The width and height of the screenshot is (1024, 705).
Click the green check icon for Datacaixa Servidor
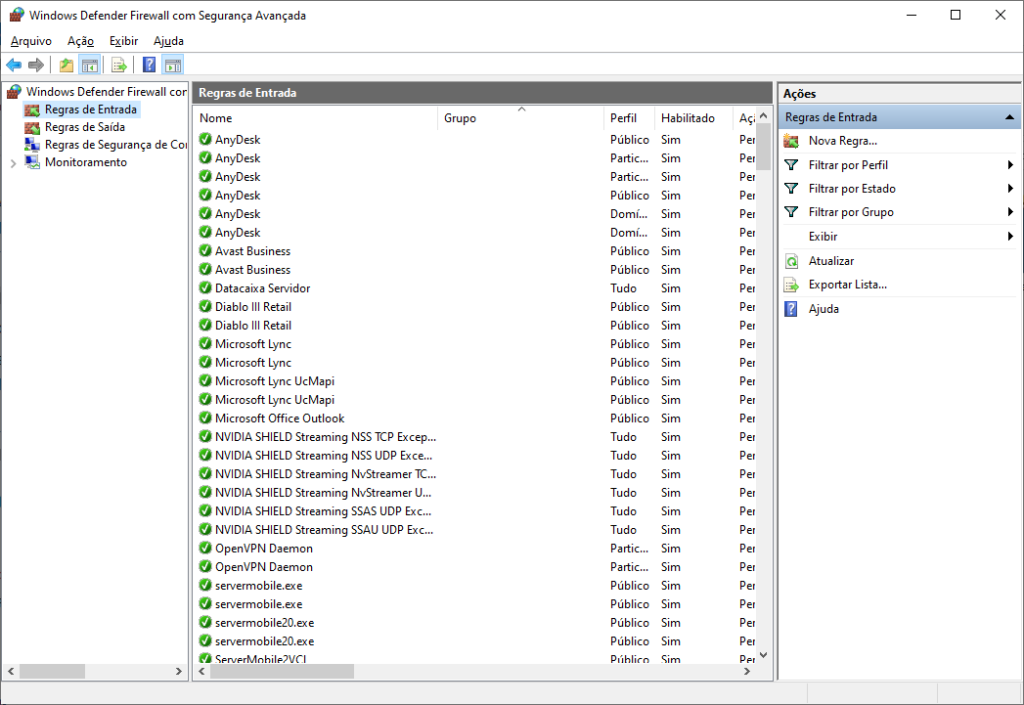click(206, 288)
